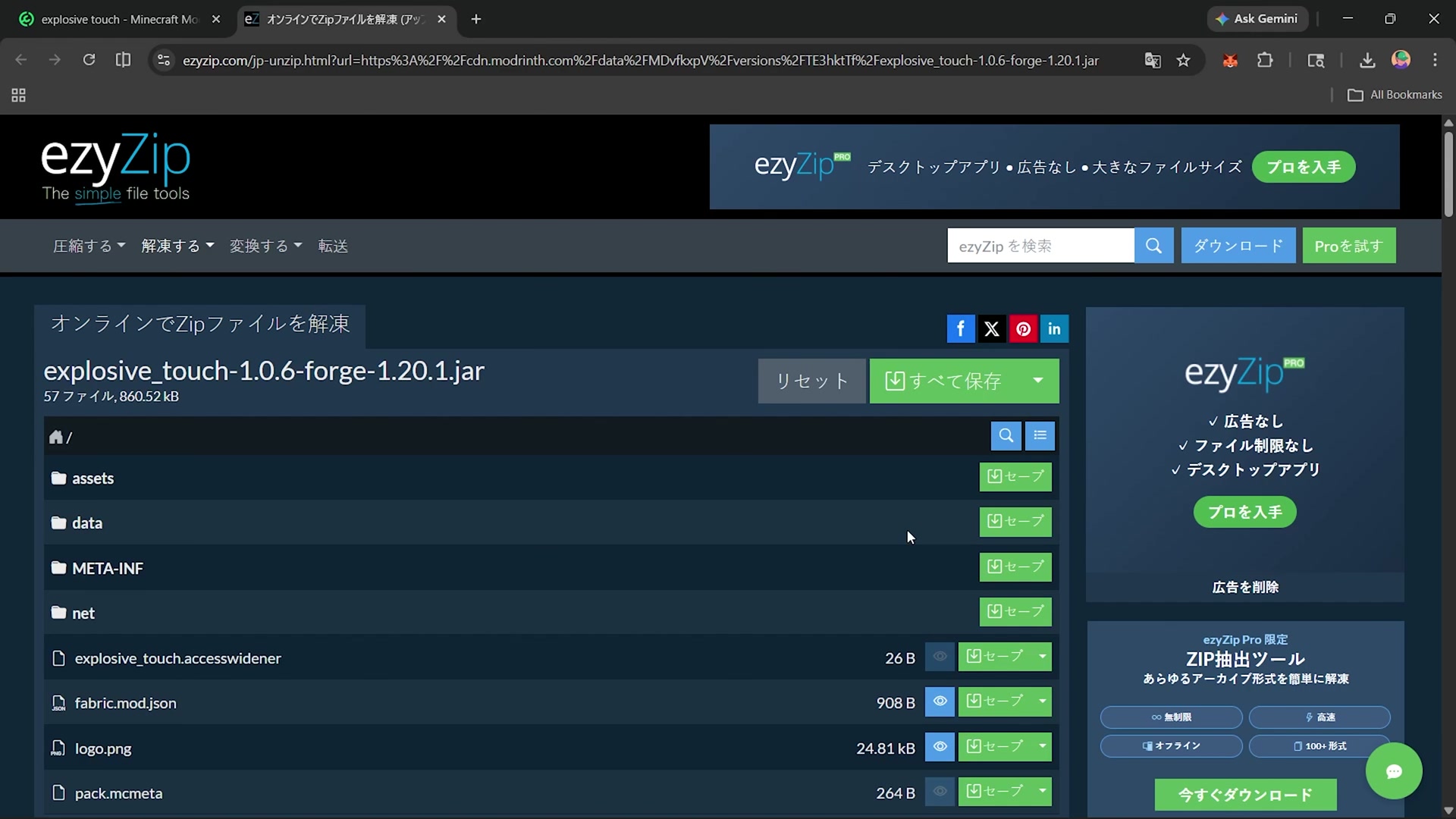
Task: Click the リセット button
Action: [811, 381]
